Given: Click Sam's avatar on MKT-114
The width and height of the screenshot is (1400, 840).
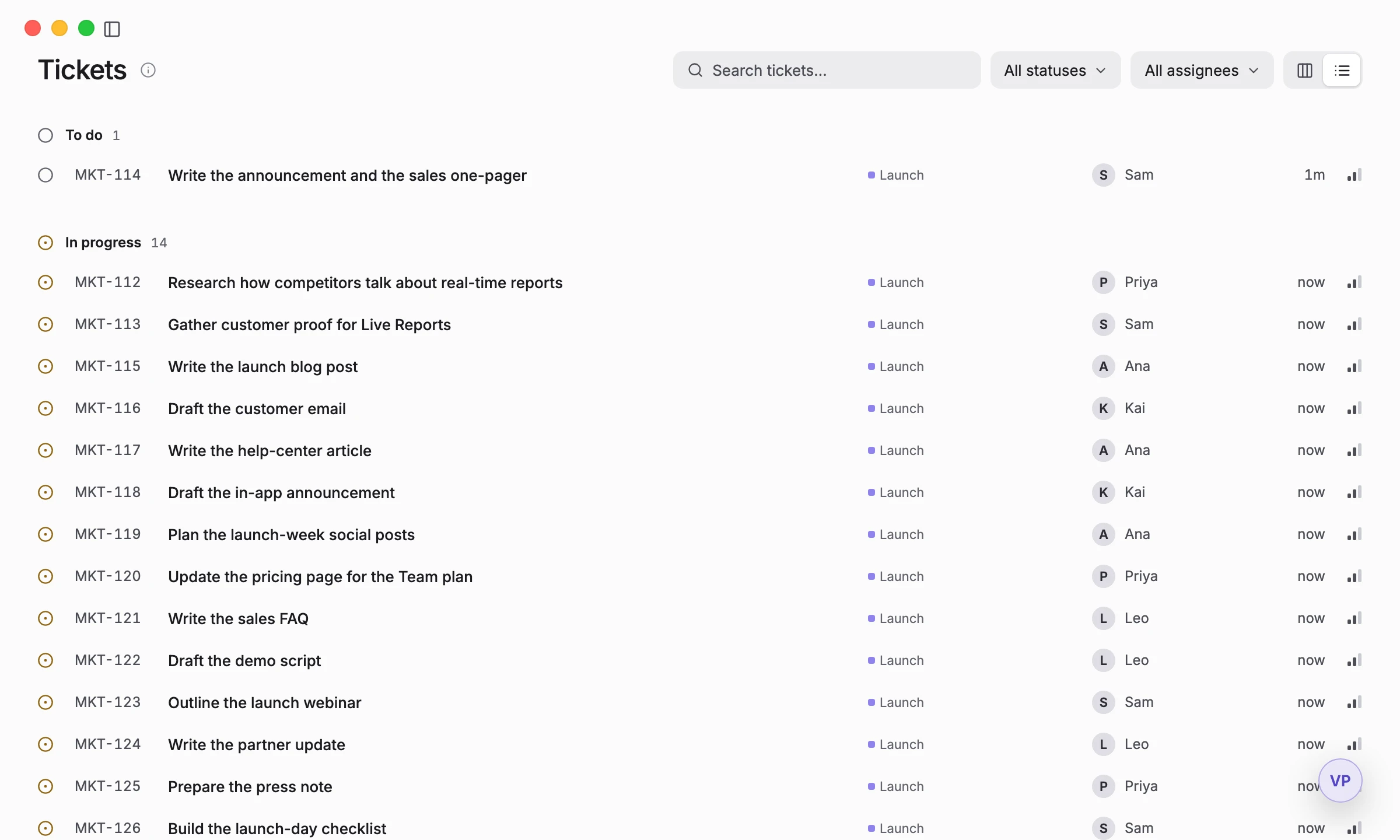Looking at the screenshot, I should click(x=1103, y=175).
